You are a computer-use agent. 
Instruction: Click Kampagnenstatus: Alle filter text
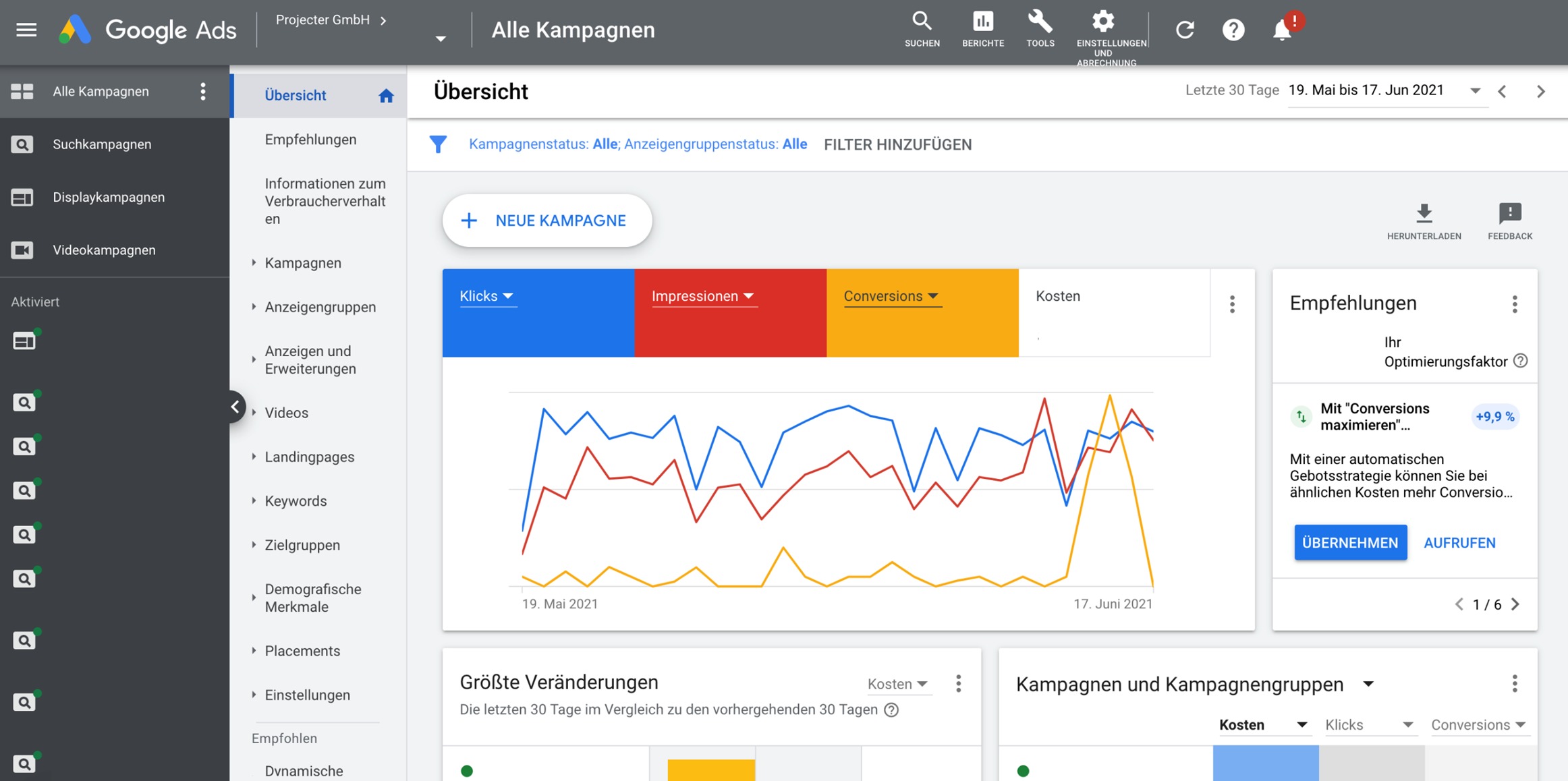(544, 144)
